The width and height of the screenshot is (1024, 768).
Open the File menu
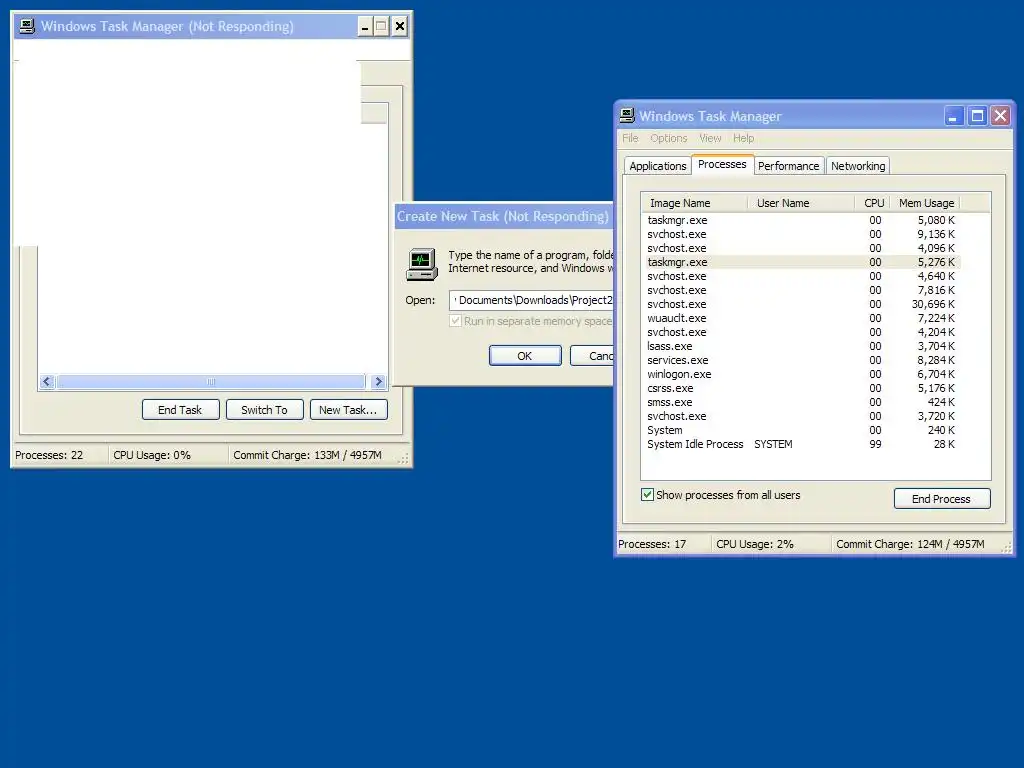630,138
